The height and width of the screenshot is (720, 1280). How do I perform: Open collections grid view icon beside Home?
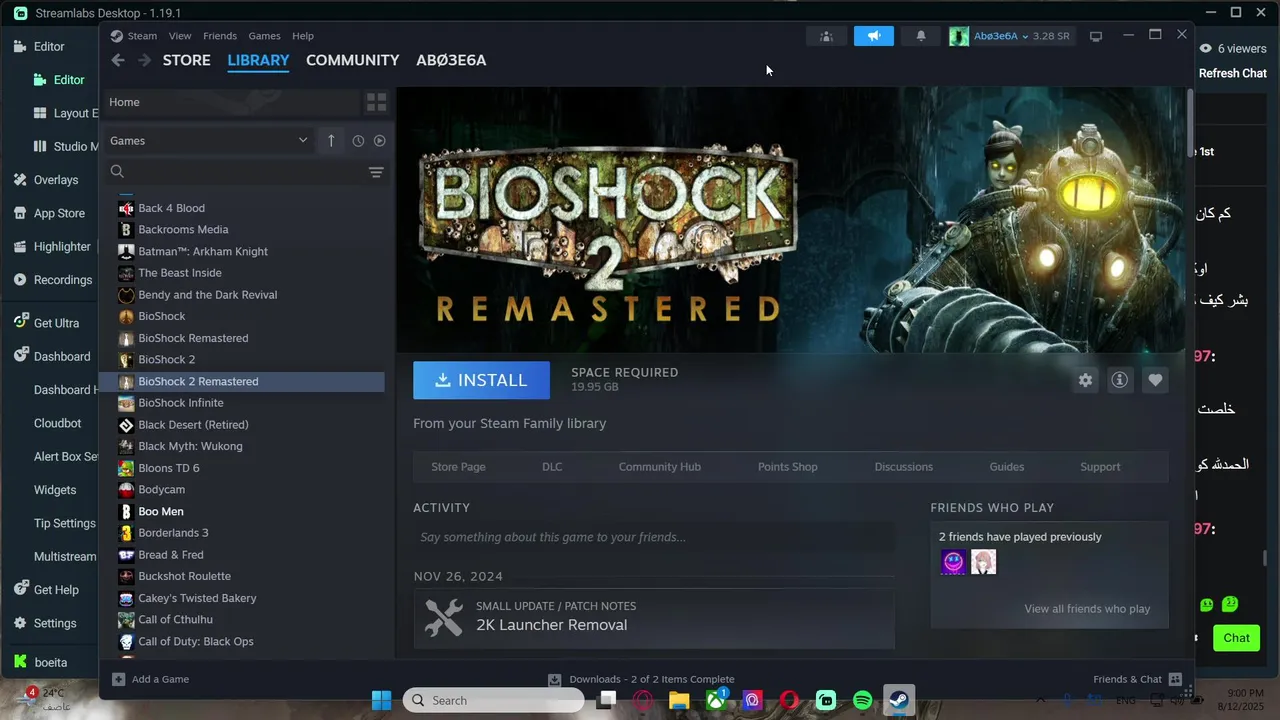(x=376, y=102)
